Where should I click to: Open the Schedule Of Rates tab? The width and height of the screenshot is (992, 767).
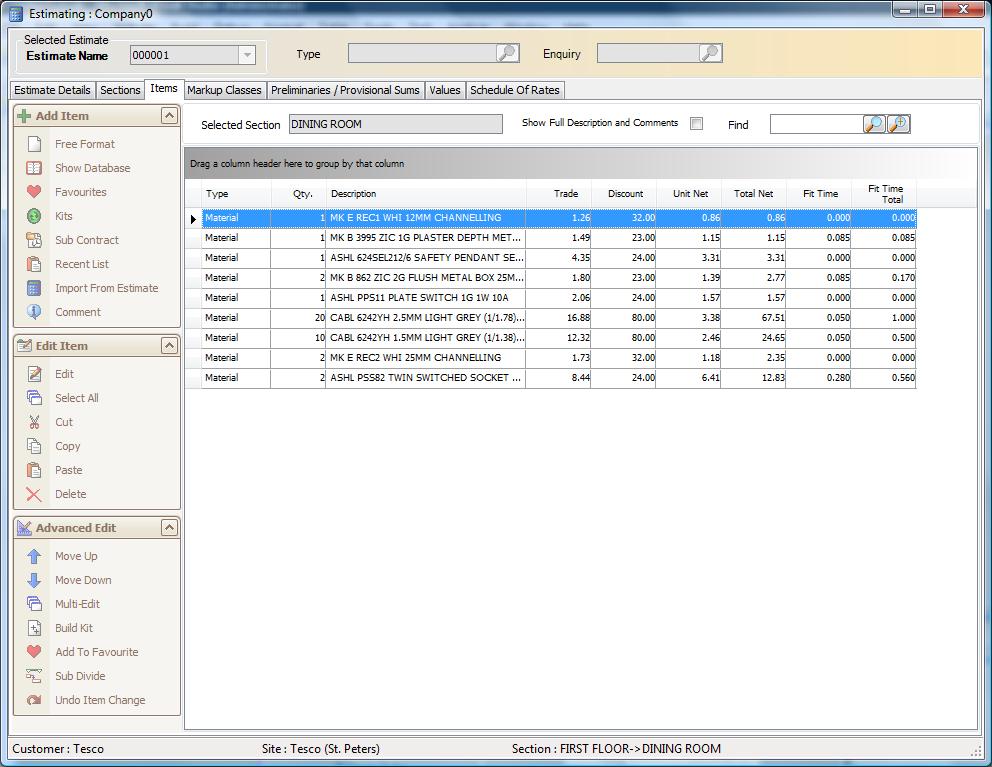point(515,90)
